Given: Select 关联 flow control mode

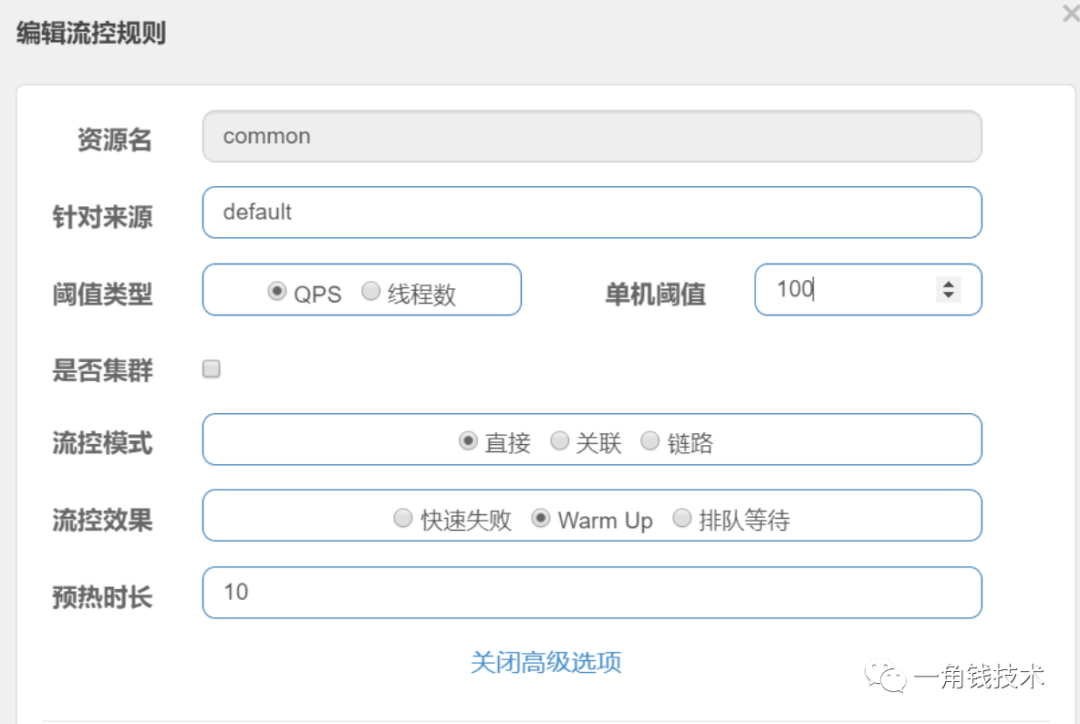Looking at the screenshot, I should click(560, 441).
